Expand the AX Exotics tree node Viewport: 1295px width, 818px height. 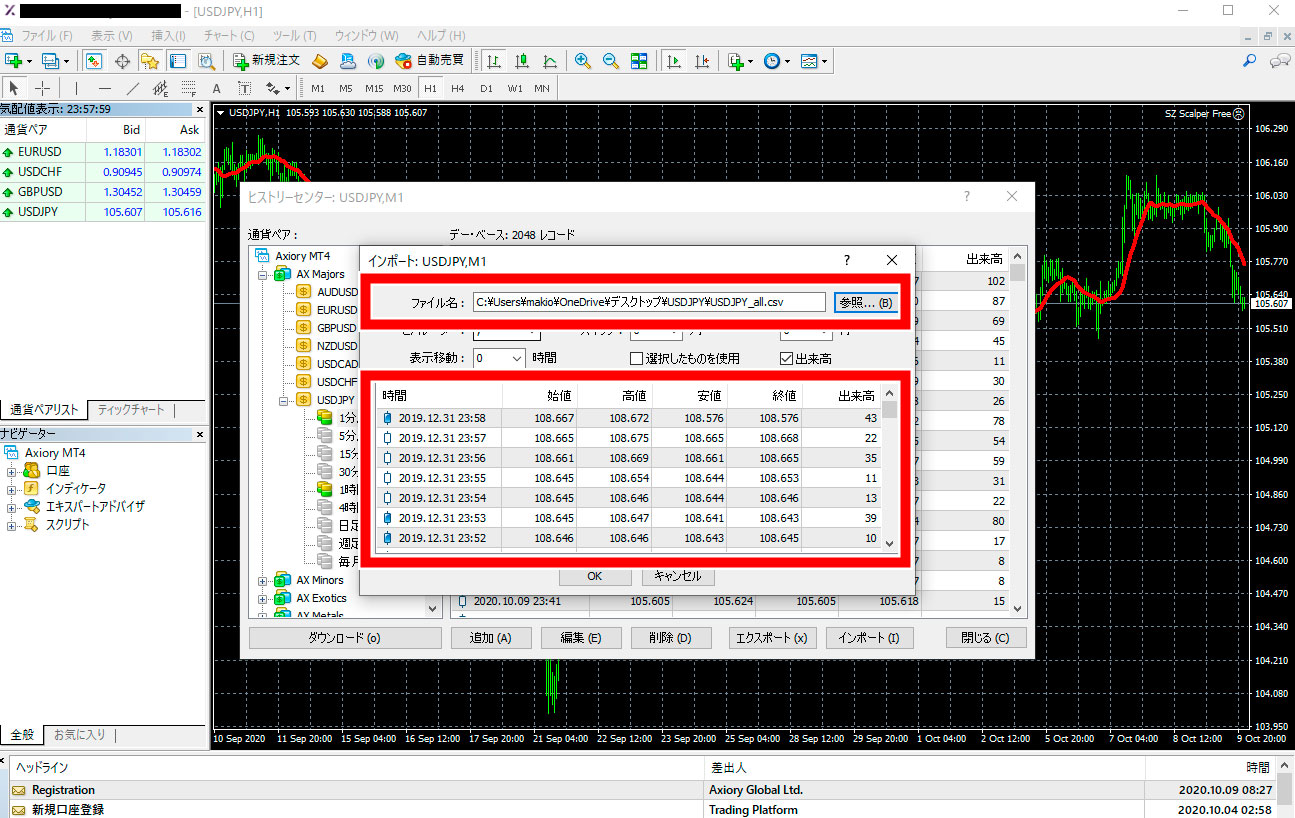[264, 598]
